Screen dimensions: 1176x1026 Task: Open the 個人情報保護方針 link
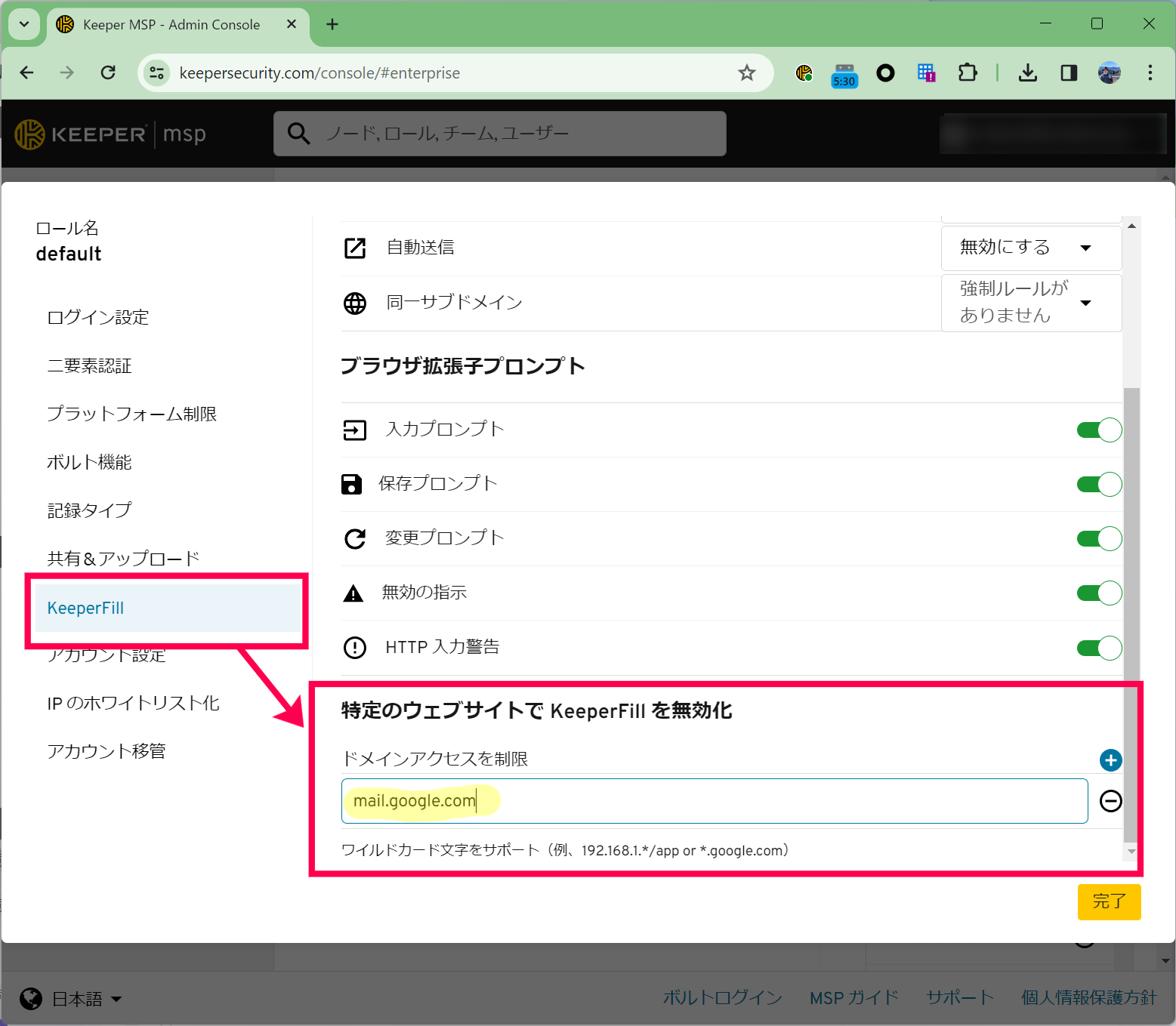coord(1089,997)
